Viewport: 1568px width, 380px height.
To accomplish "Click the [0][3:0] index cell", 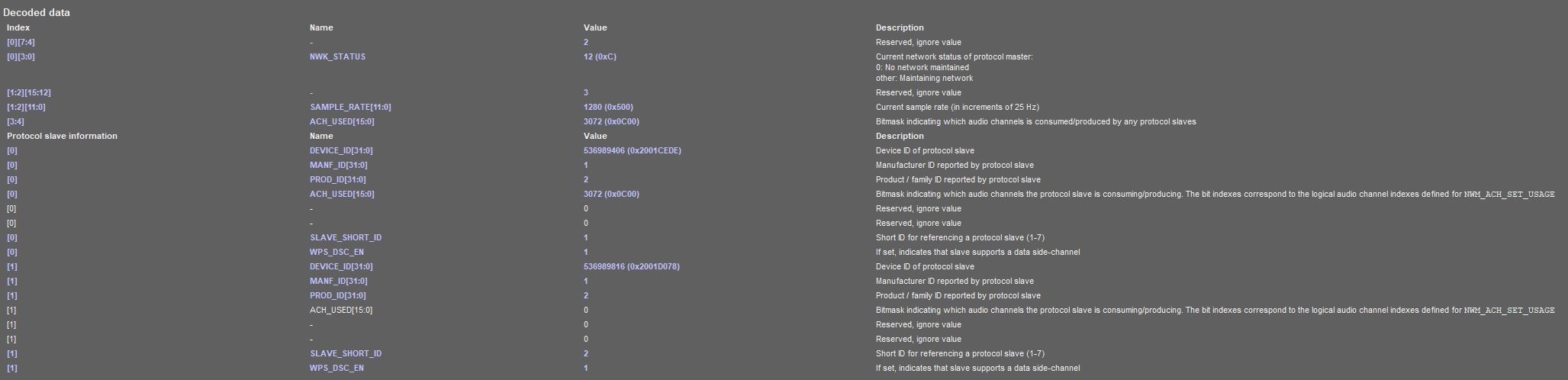I will click(x=21, y=57).
